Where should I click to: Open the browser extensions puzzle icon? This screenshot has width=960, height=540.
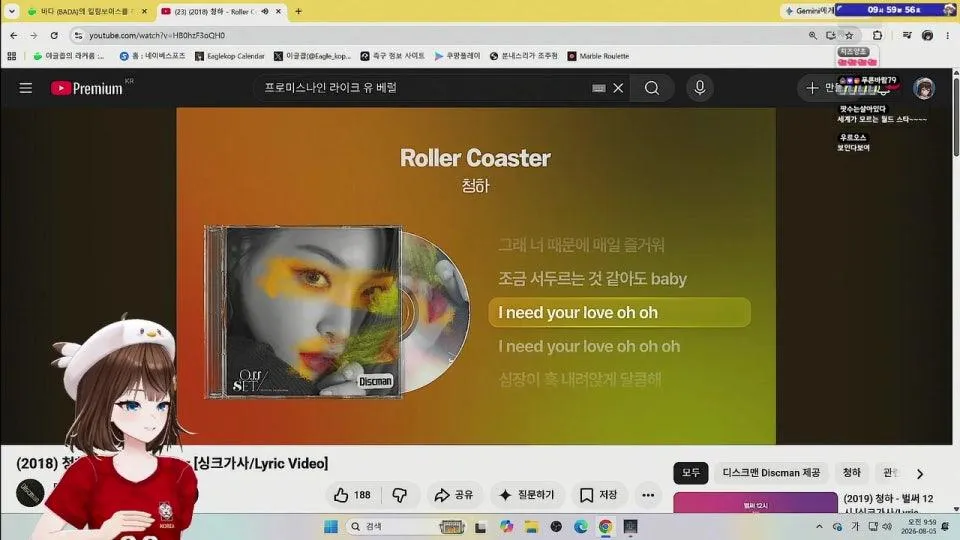[877, 36]
